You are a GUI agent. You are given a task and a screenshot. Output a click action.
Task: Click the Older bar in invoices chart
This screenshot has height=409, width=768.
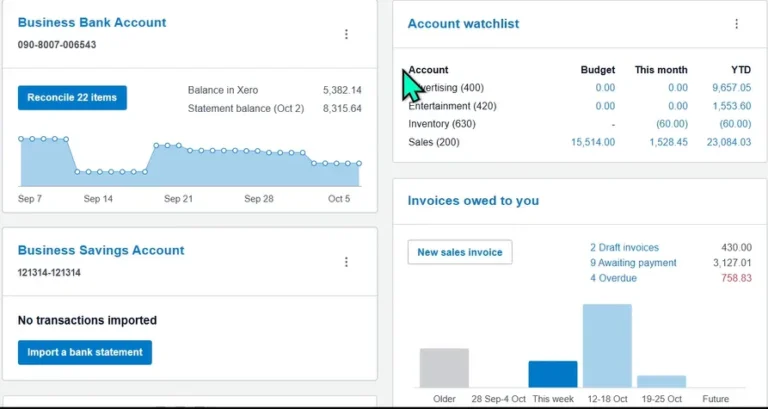click(x=444, y=368)
